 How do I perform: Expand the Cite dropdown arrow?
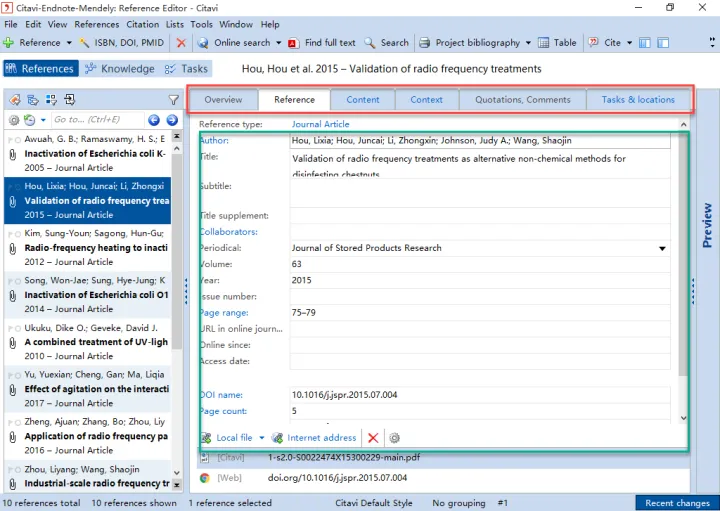click(x=630, y=43)
